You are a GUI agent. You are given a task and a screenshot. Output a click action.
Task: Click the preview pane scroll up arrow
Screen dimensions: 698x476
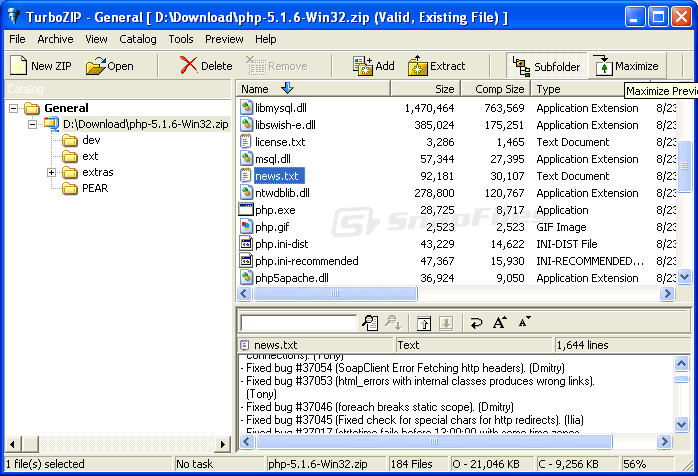tap(681, 363)
